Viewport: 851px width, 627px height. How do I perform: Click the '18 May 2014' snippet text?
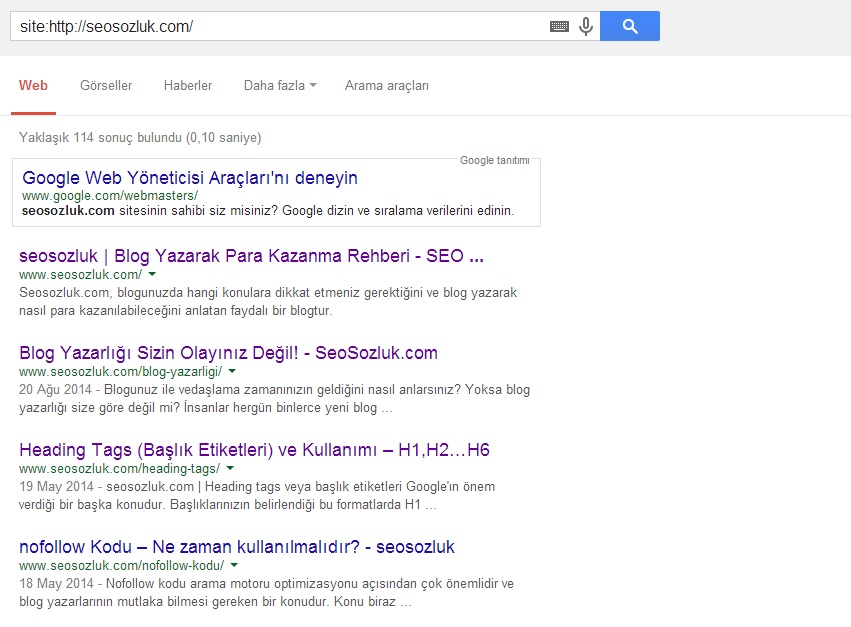click(56, 584)
